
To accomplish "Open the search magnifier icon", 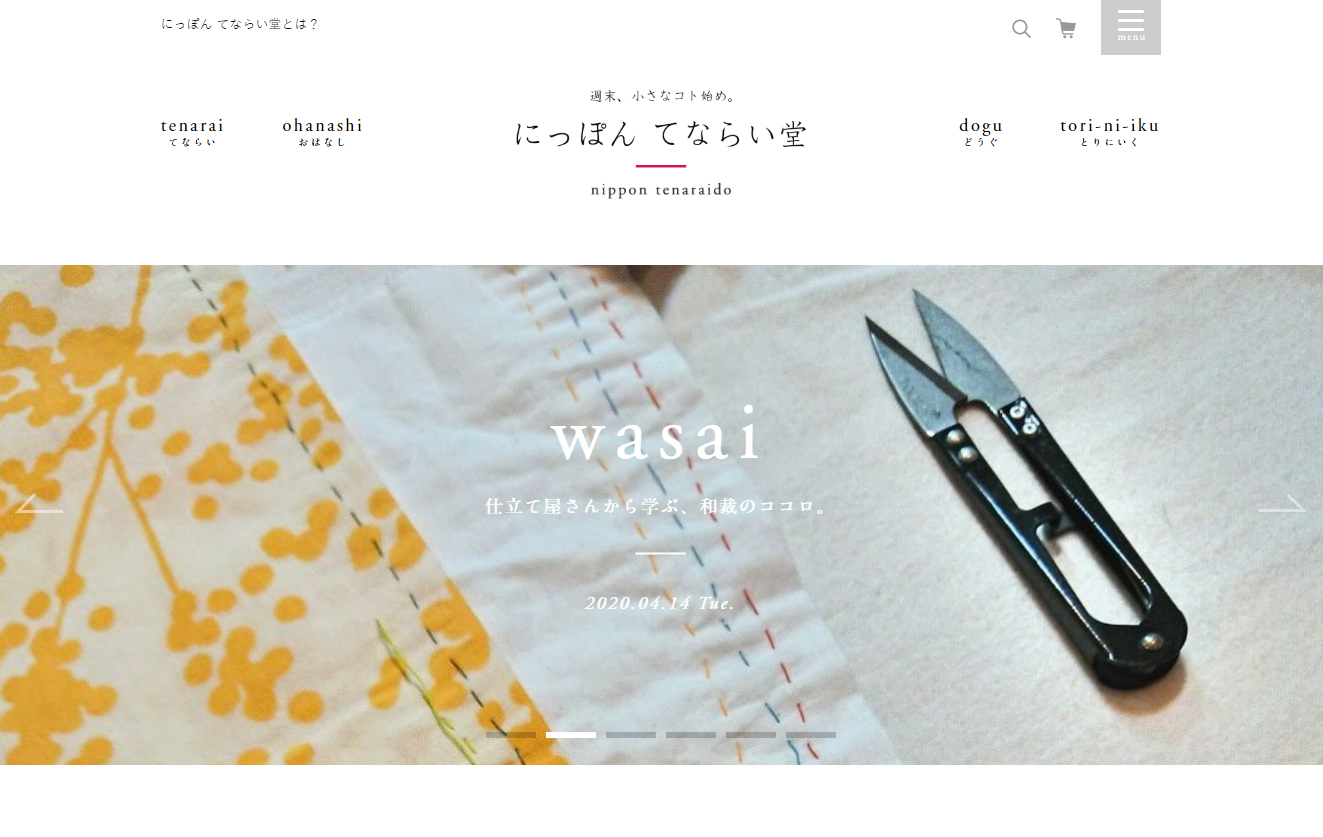I will point(1021,28).
